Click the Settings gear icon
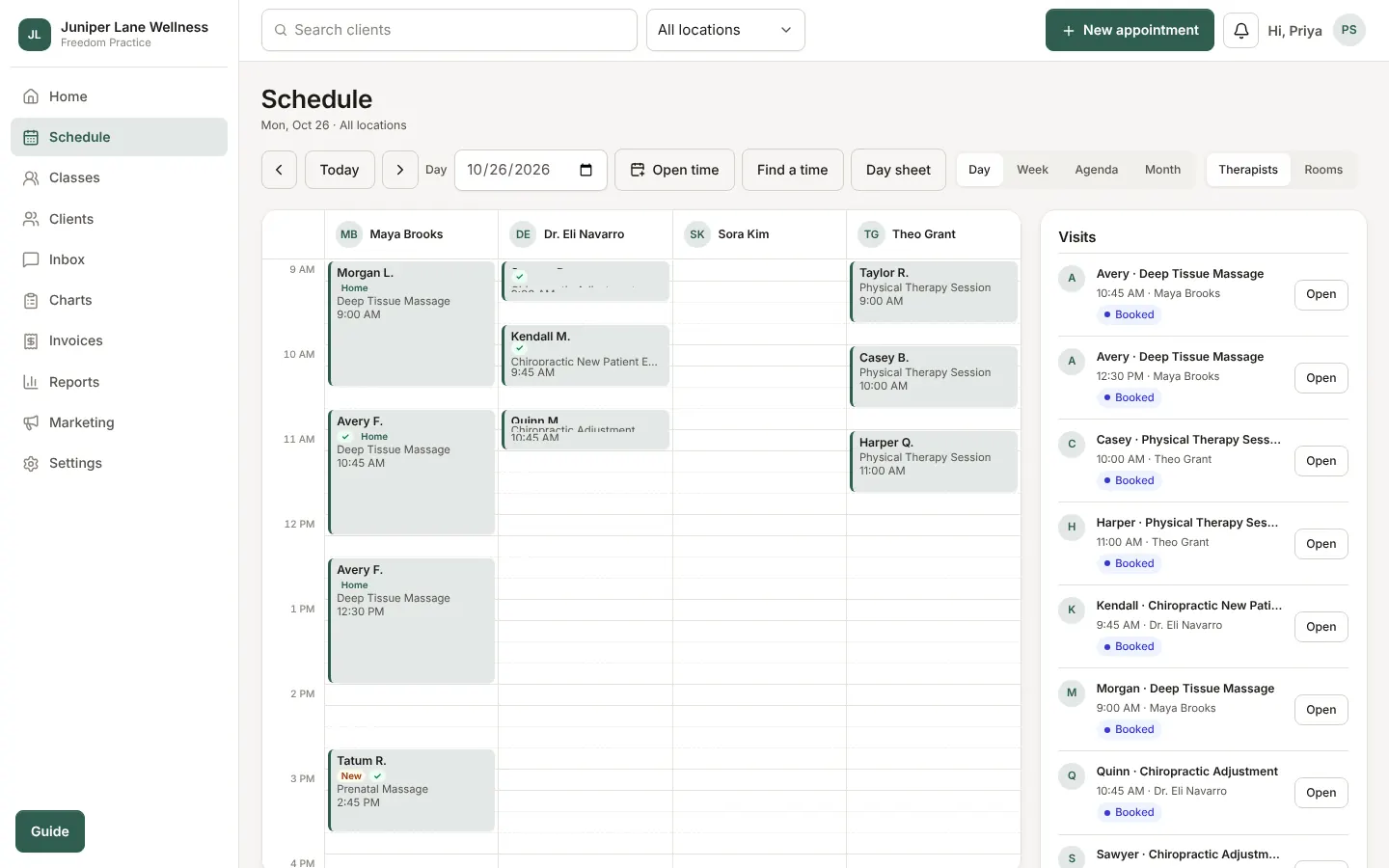 click(31, 463)
